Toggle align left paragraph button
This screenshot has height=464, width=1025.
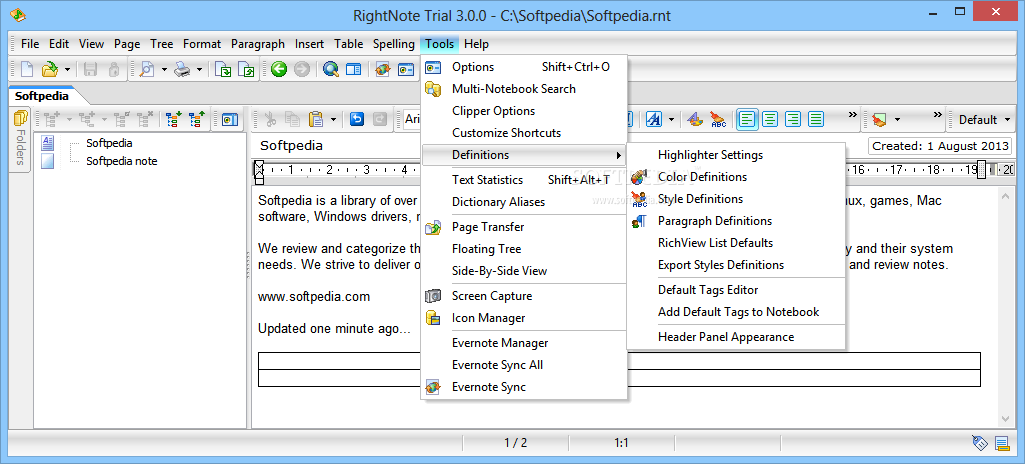(x=748, y=120)
